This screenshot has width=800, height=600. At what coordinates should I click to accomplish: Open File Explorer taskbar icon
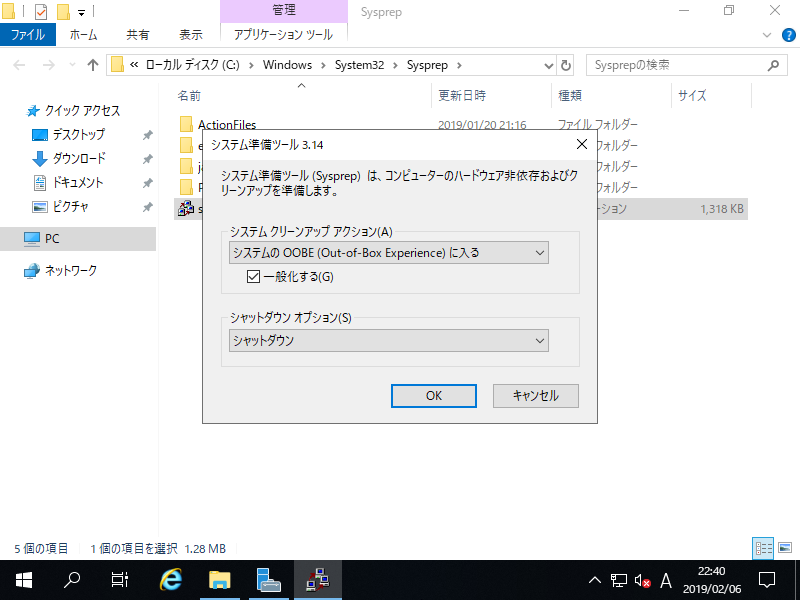click(x=220, y=580)
